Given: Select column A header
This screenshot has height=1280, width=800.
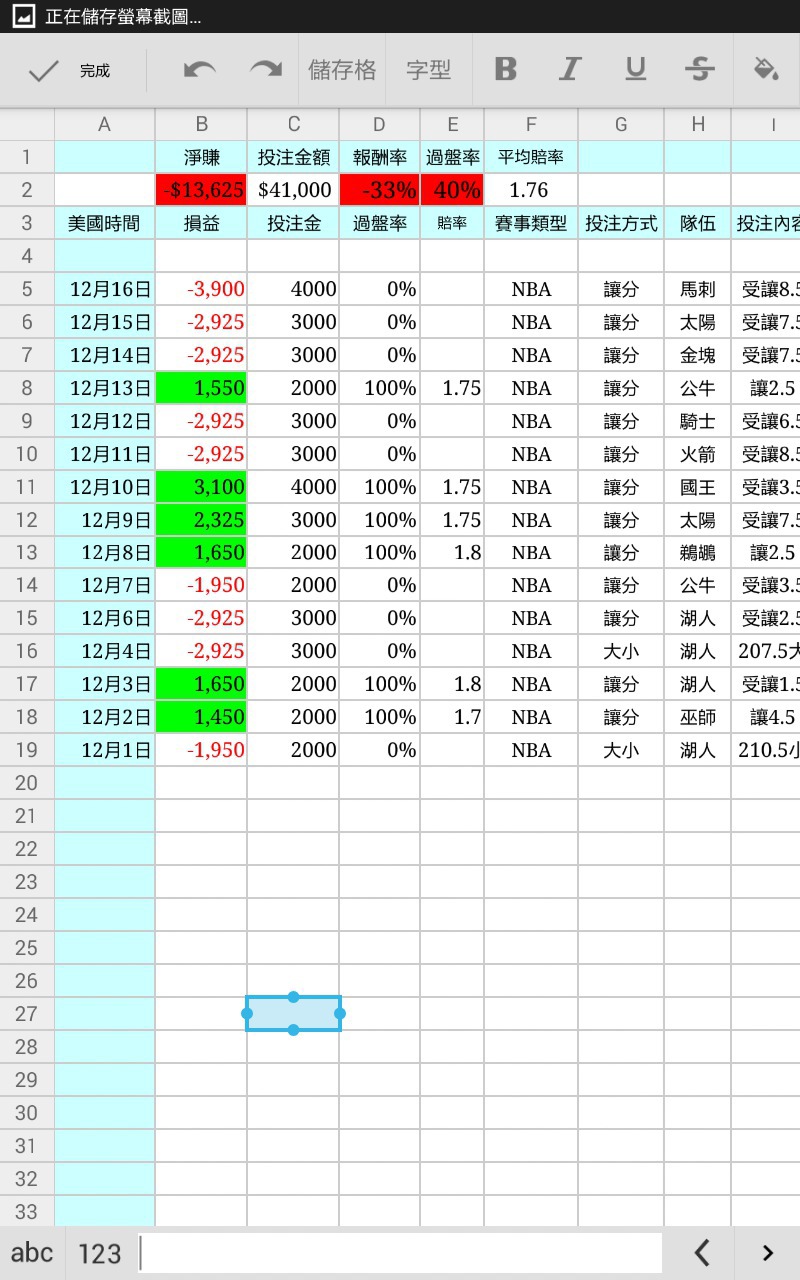Looking at the screenshot, I should click(x=104, y=124).
